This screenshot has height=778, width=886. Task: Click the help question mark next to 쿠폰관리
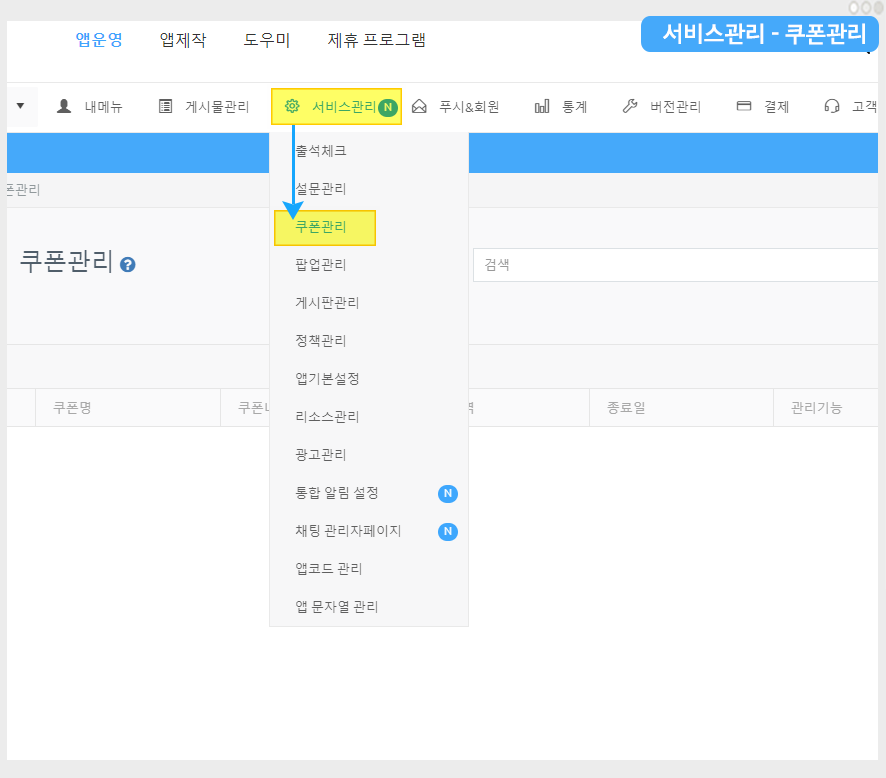[128, 265]
